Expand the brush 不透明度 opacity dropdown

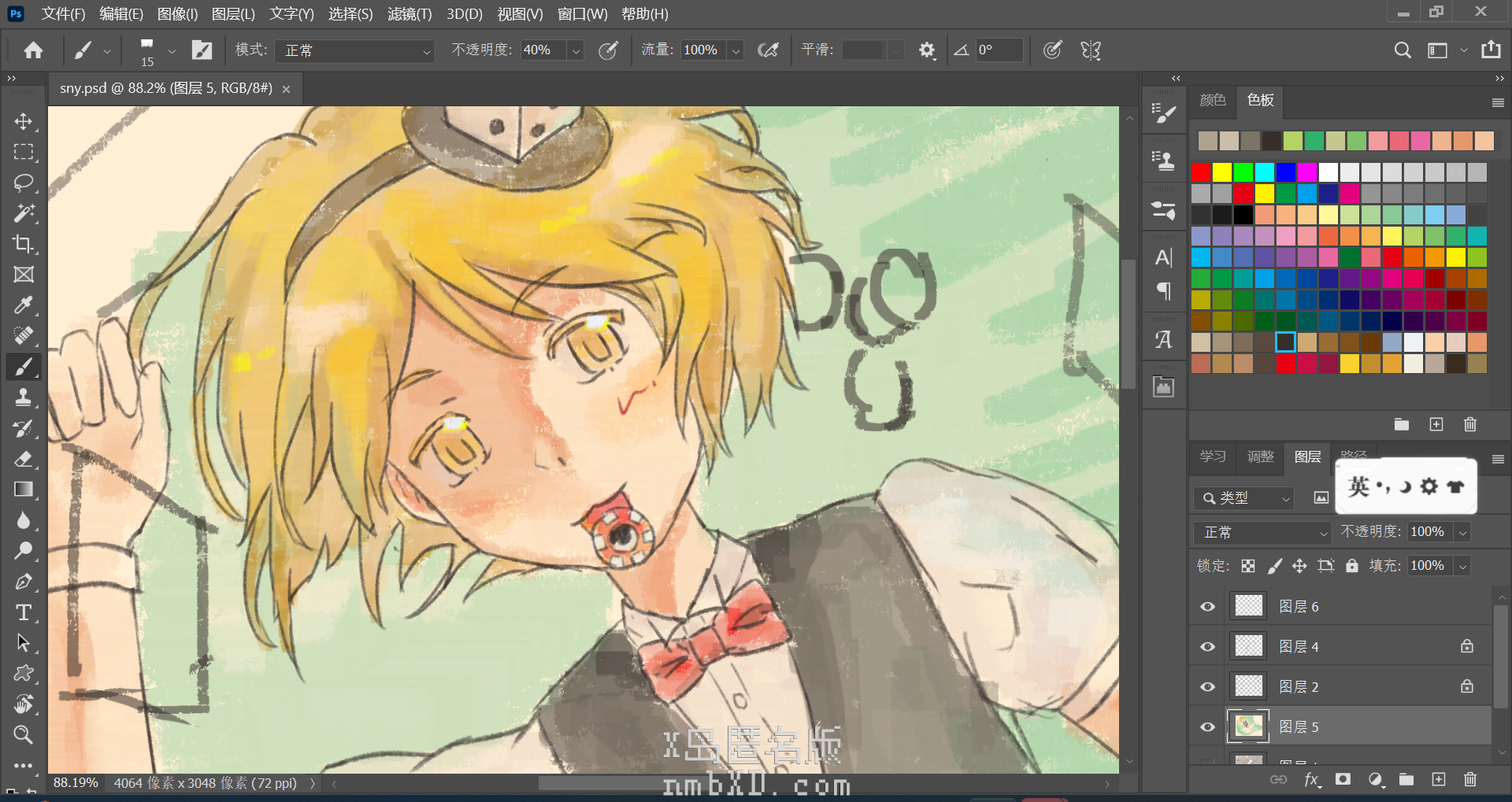pyautogui.click(x=576, y=50)
